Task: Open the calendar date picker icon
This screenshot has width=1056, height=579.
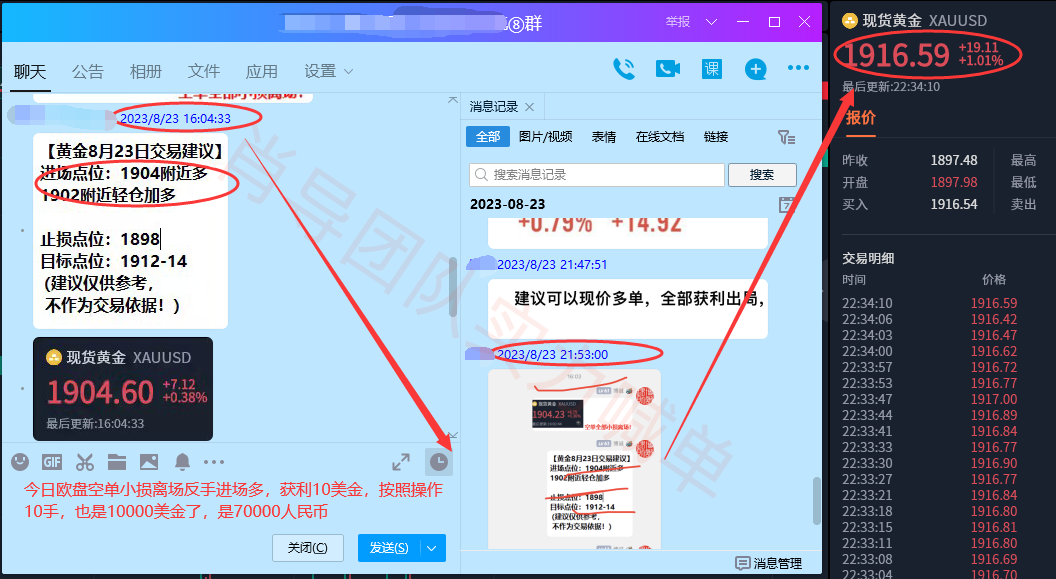Action: coord(787,205)
